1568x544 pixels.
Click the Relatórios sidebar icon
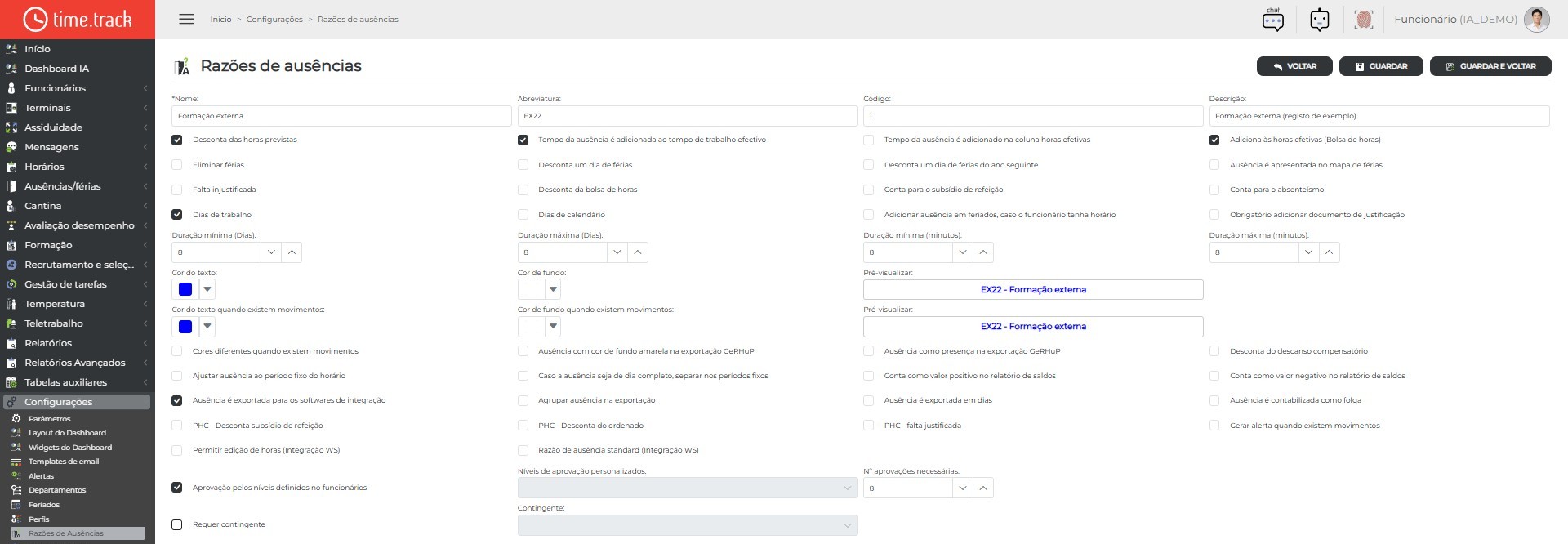coord(11,343)
